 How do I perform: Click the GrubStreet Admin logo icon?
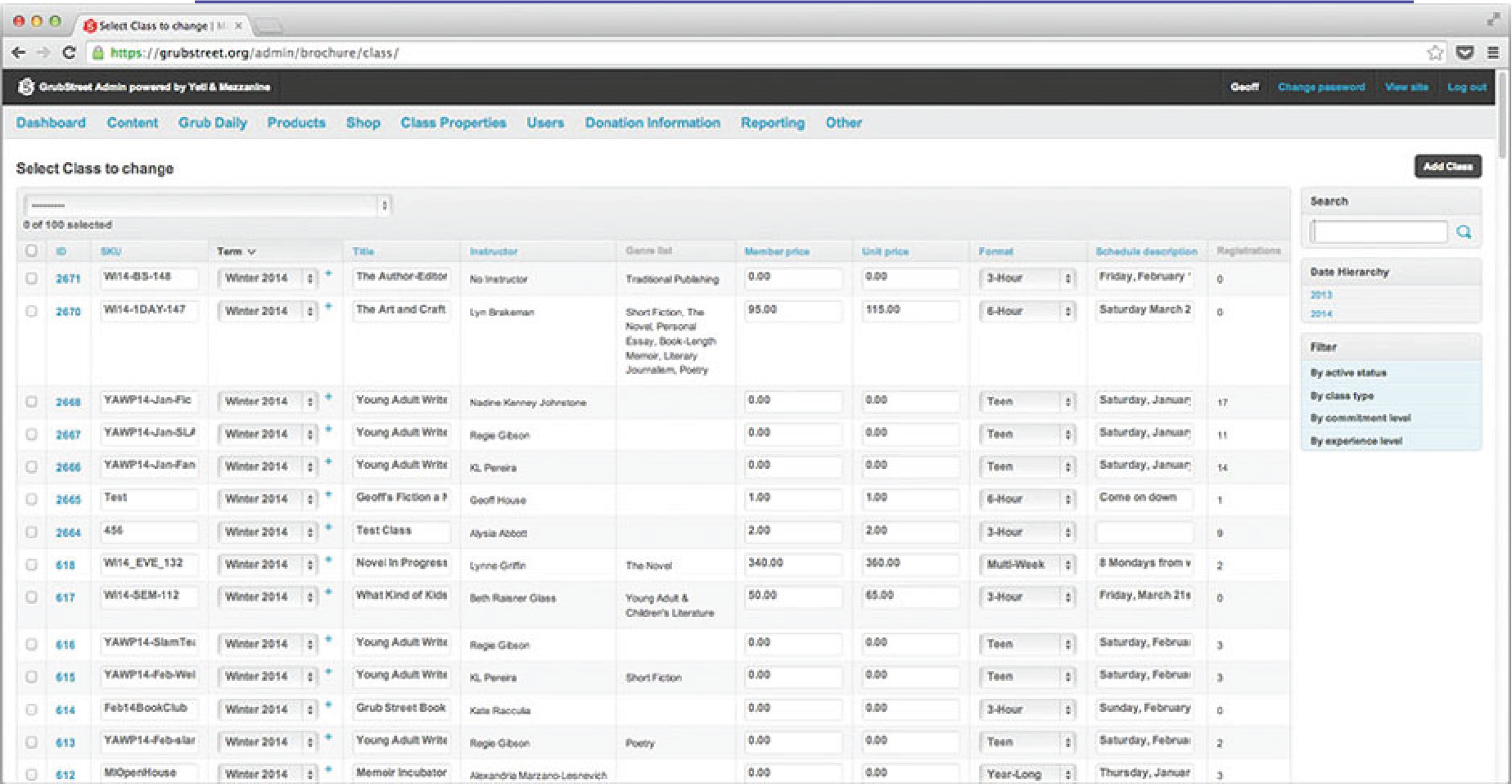click(26, 87)
